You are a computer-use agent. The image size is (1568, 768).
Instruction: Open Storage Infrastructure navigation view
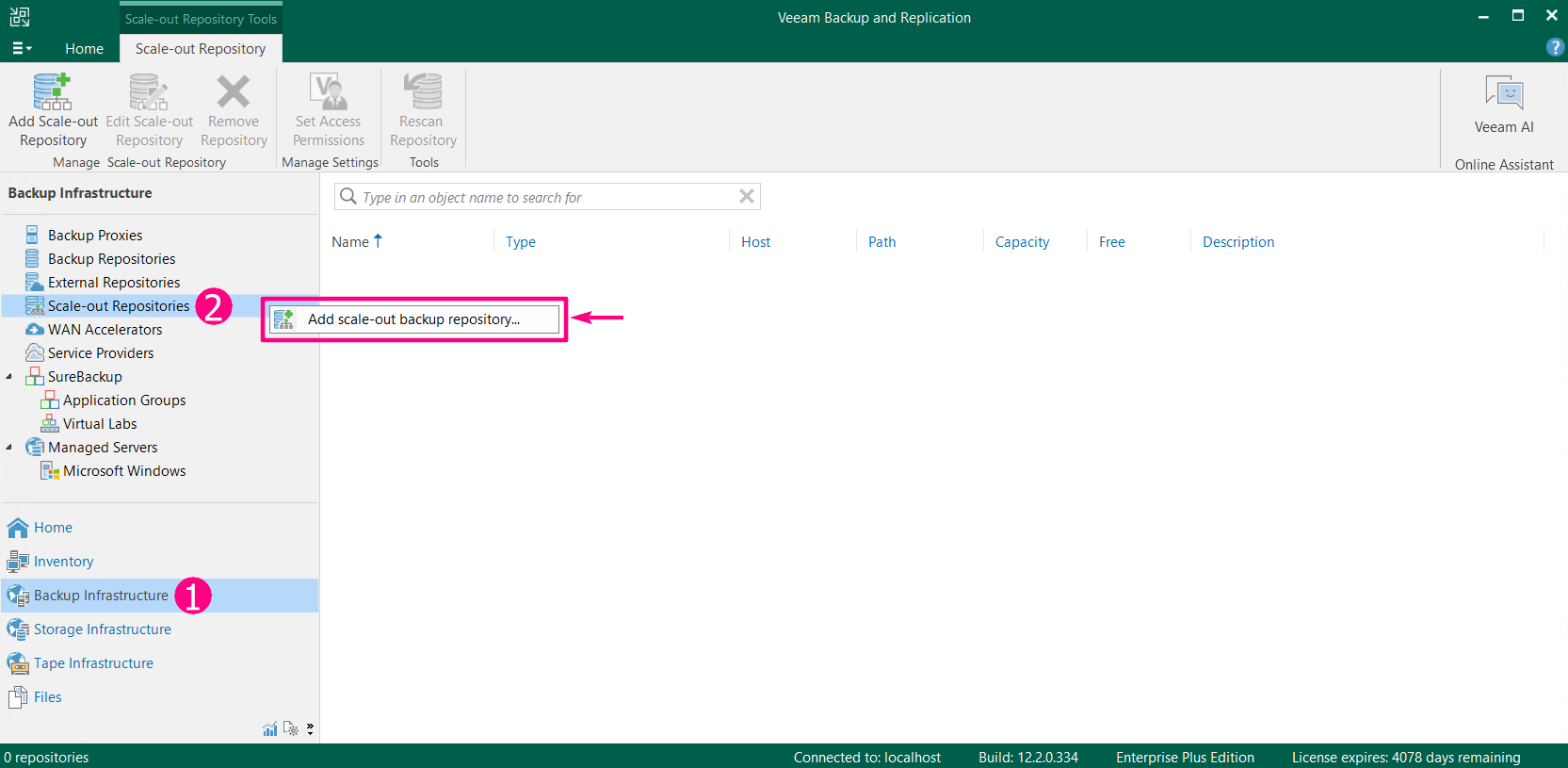[x=103, y=629]
